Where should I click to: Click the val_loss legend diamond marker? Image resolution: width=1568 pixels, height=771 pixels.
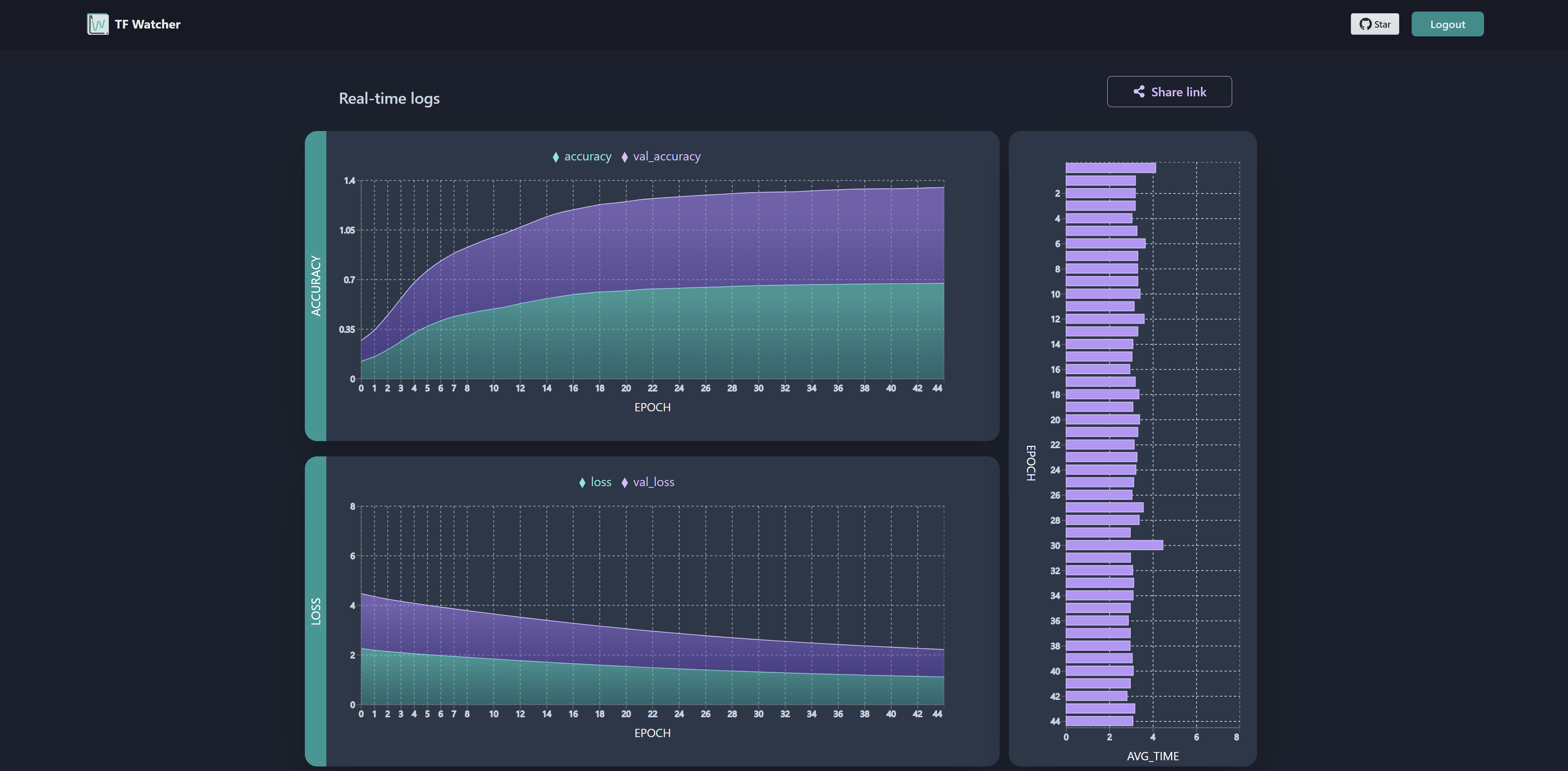pos(625,482)
